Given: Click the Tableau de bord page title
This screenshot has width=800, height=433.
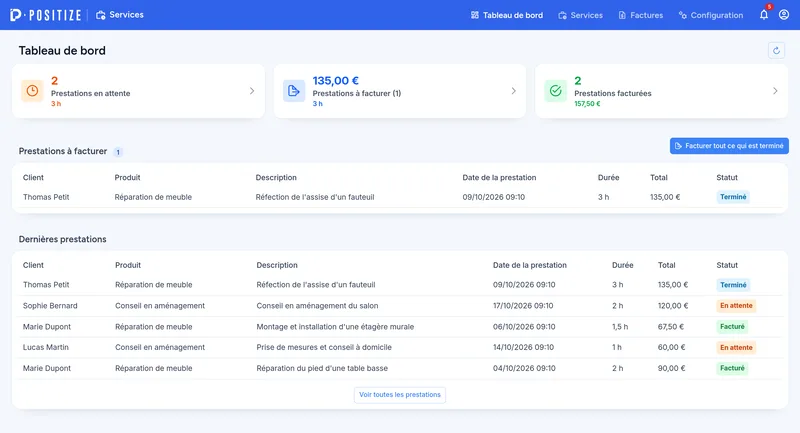Looking at the screenshot, I should [x=62, y=50].
